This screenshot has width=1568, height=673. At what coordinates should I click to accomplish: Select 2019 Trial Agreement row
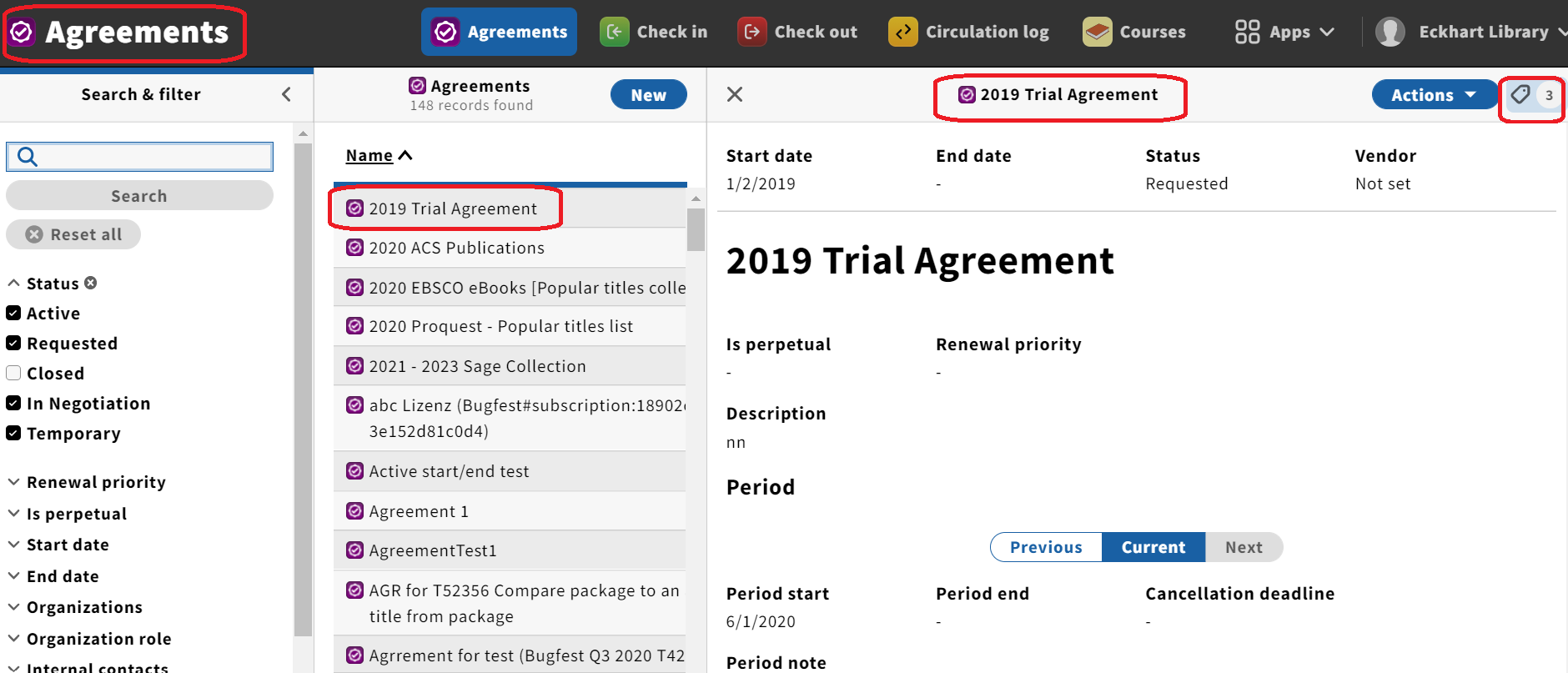pos(510,208)
